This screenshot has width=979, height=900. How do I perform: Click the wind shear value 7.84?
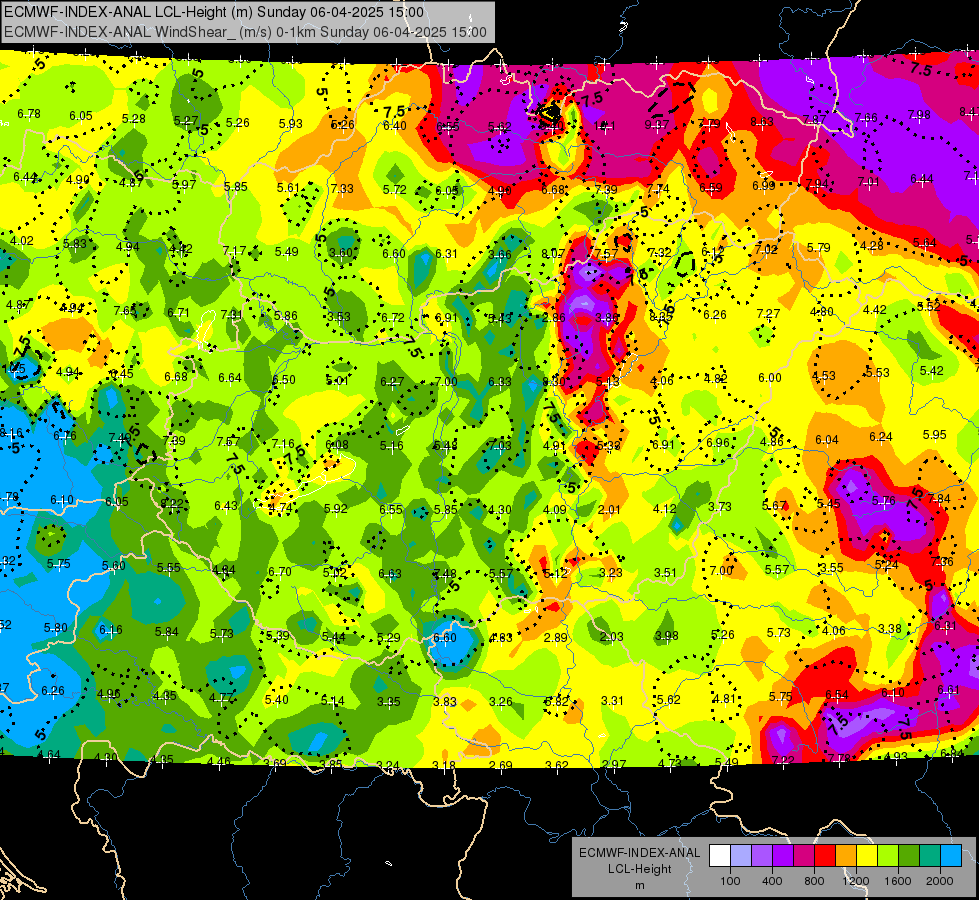[x=939, y=498]
